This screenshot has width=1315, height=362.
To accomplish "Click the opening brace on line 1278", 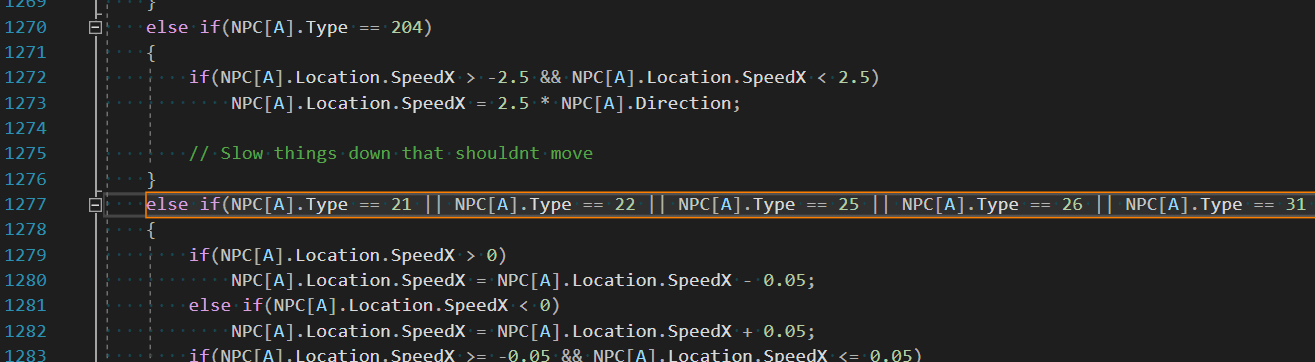I will [151, 230].
